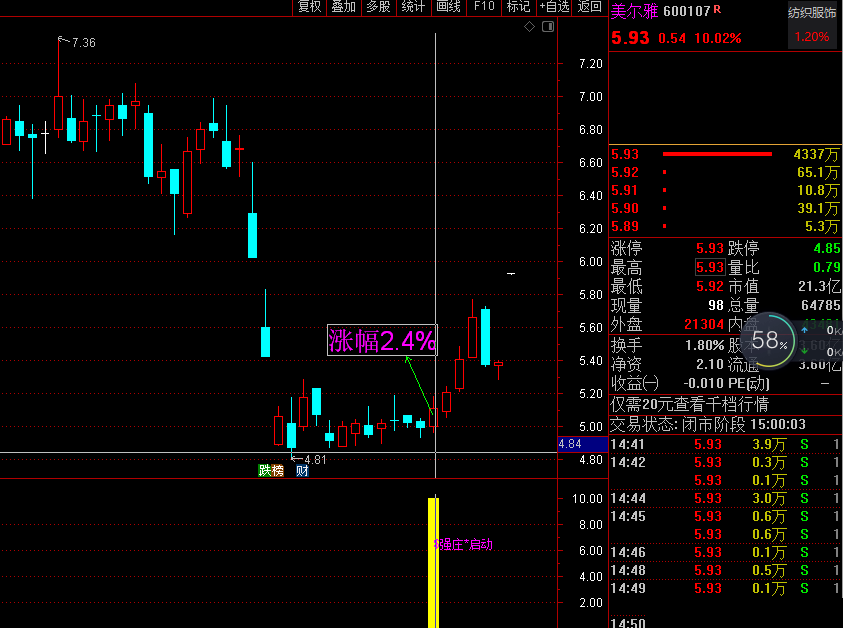Select the 14:41 trade tick row

pos(725,445)
